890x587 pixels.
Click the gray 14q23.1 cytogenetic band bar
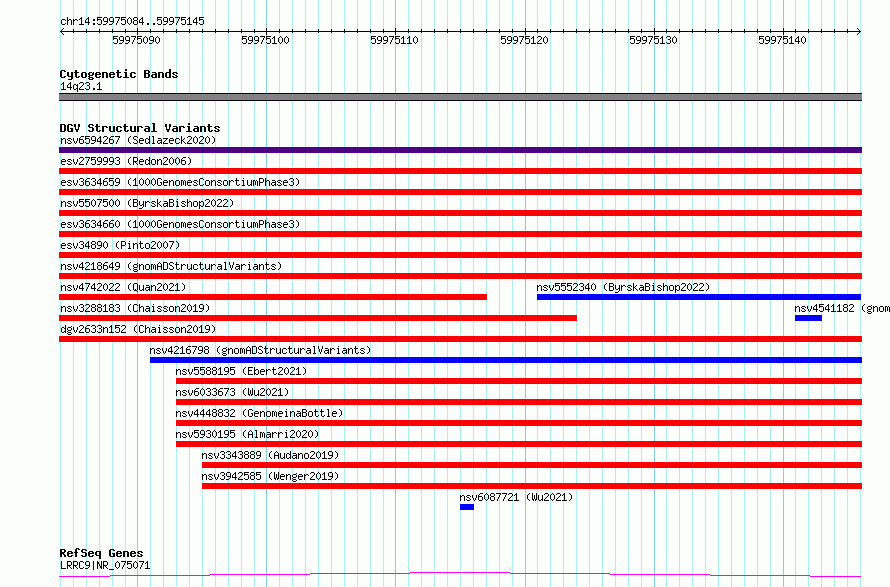coord(460,97)
